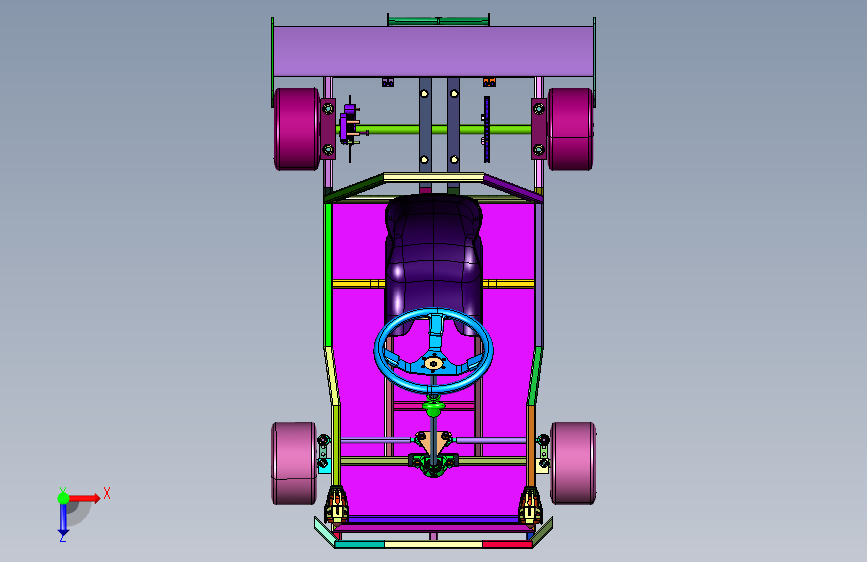Select the blue chain sprocket on the axle

pos(487,129)
